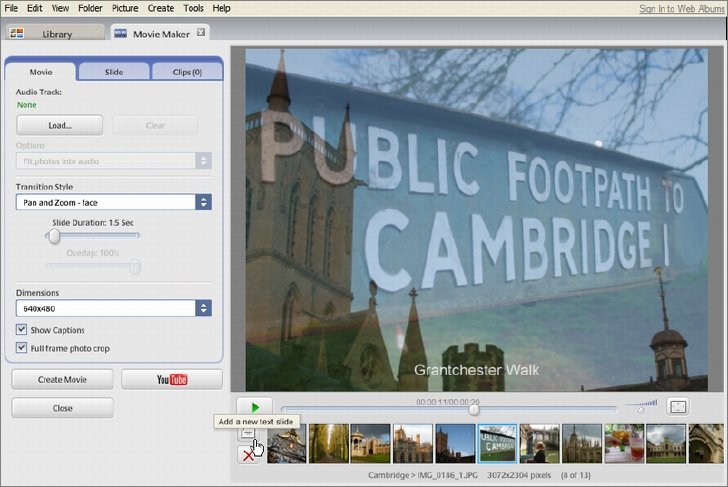Adjust the volume control icon
This screenshot has width=728, height=487.
coord(642,406)
